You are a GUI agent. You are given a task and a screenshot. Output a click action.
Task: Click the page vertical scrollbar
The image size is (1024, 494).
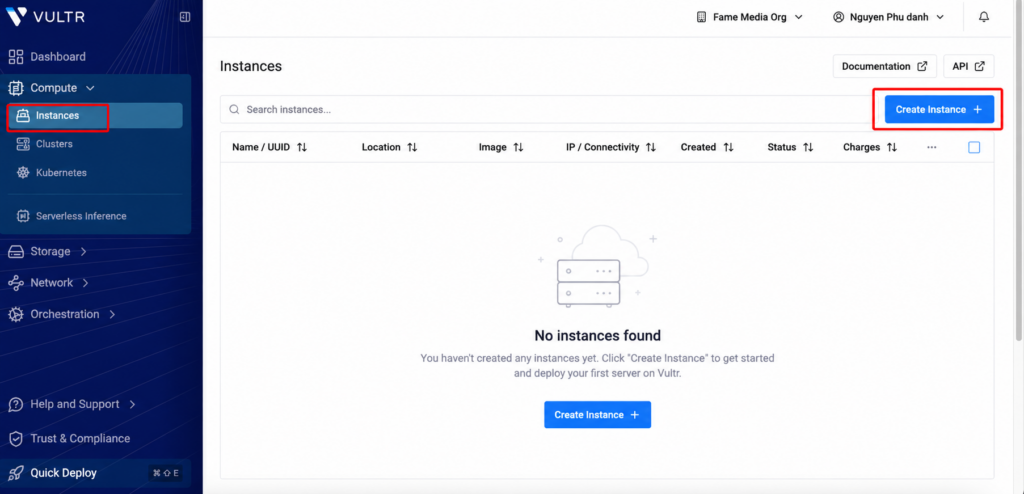click(1020, 173)
